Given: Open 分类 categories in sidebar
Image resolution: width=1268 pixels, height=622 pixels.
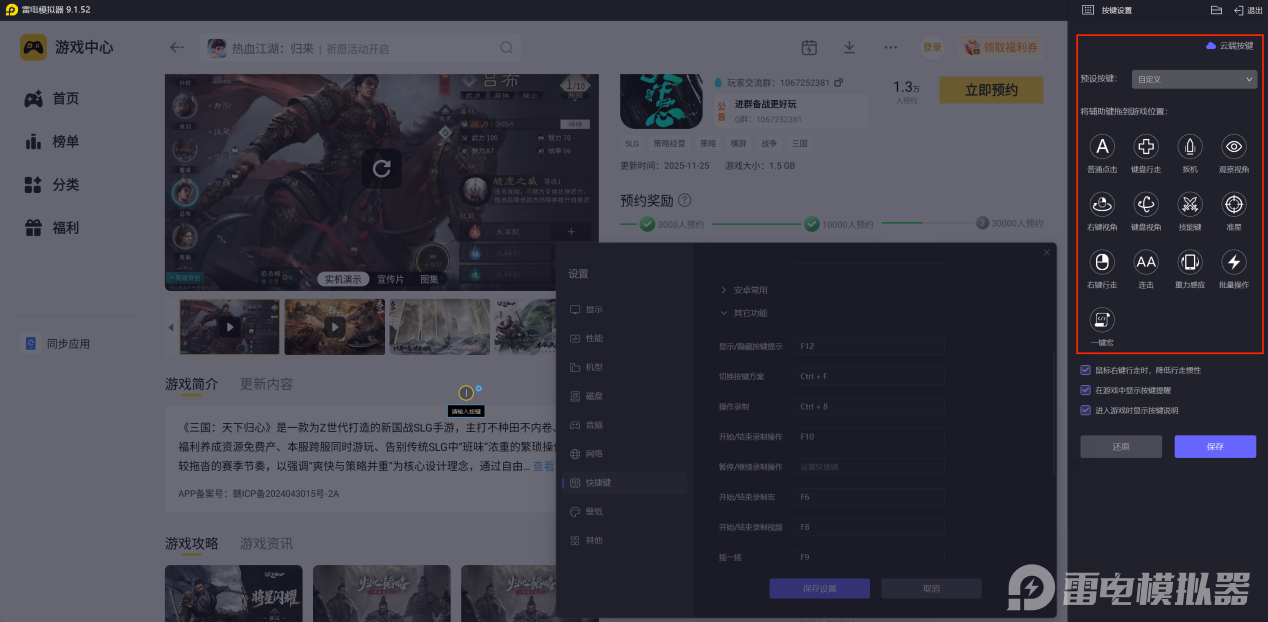Looking at the screenshot, I should click(x=53, y=185).
